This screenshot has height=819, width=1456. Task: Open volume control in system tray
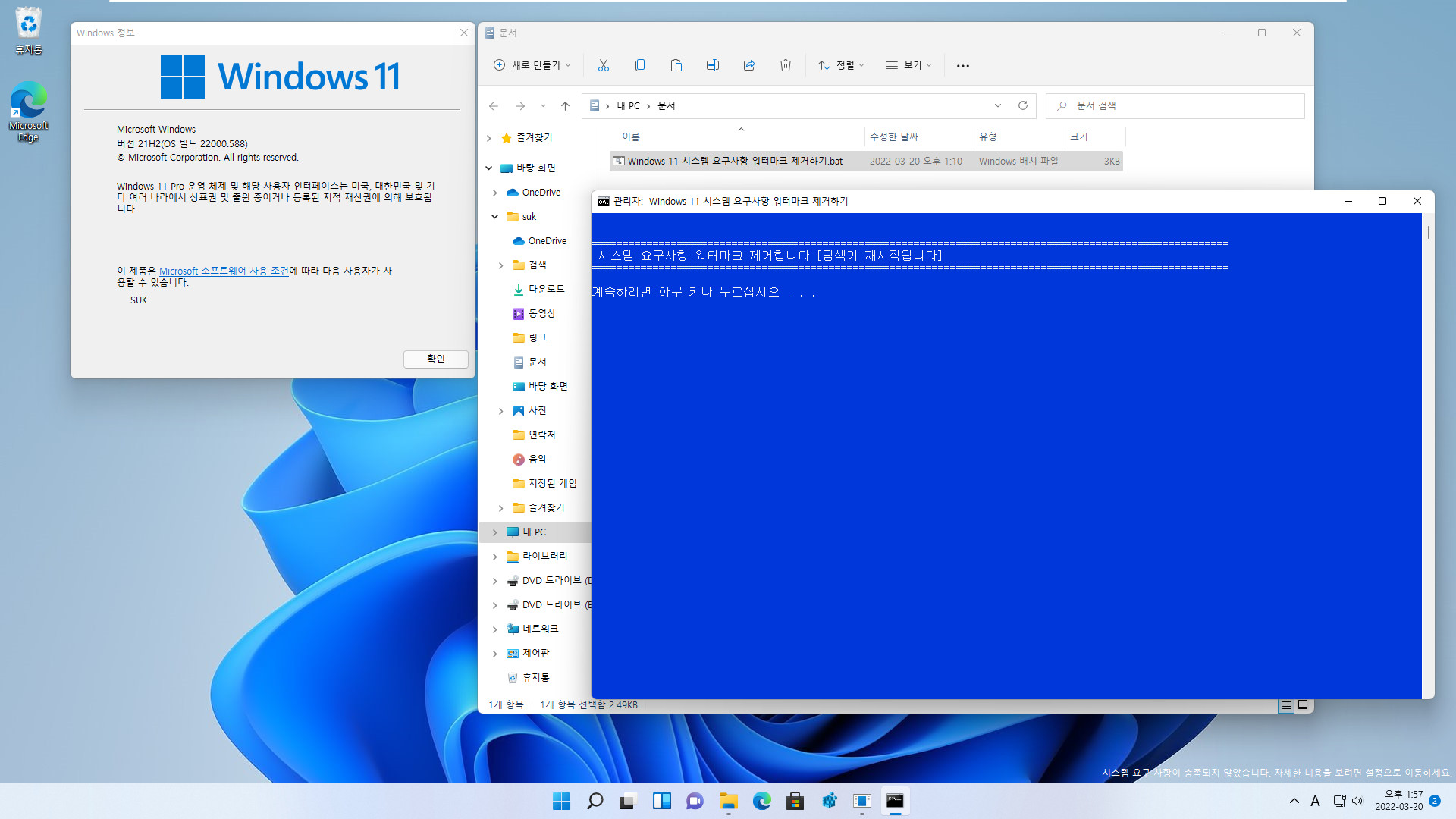[x=1357, y=801]
